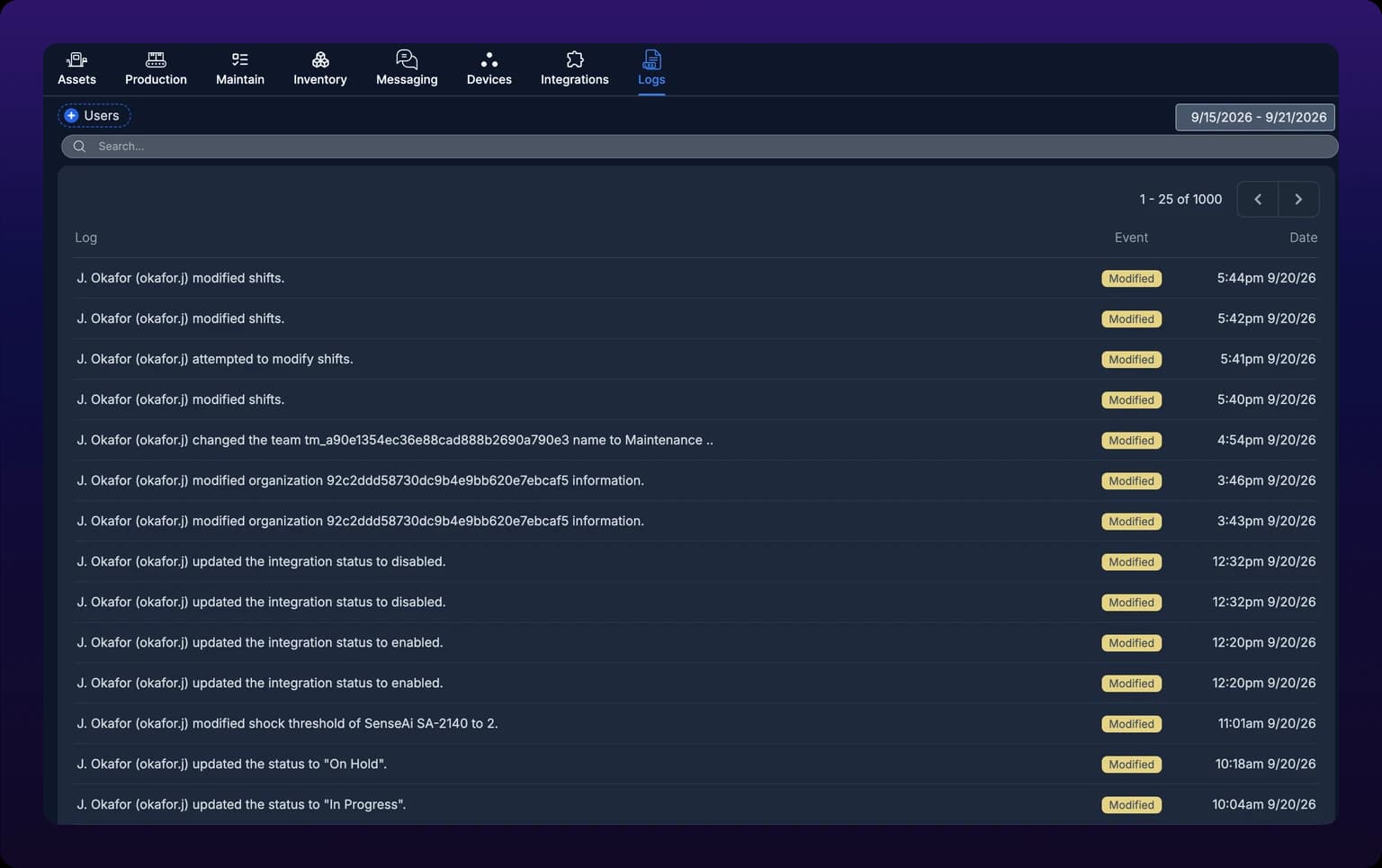Select the team name changed to Maintenance entry
Screen dimensions: 1382x868
[x=695, y=440]
